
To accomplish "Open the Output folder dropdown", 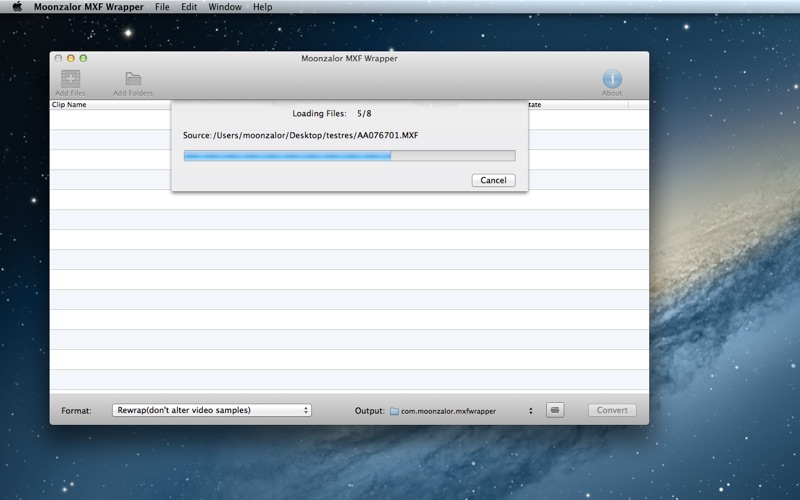I will (x=462, y=411).
